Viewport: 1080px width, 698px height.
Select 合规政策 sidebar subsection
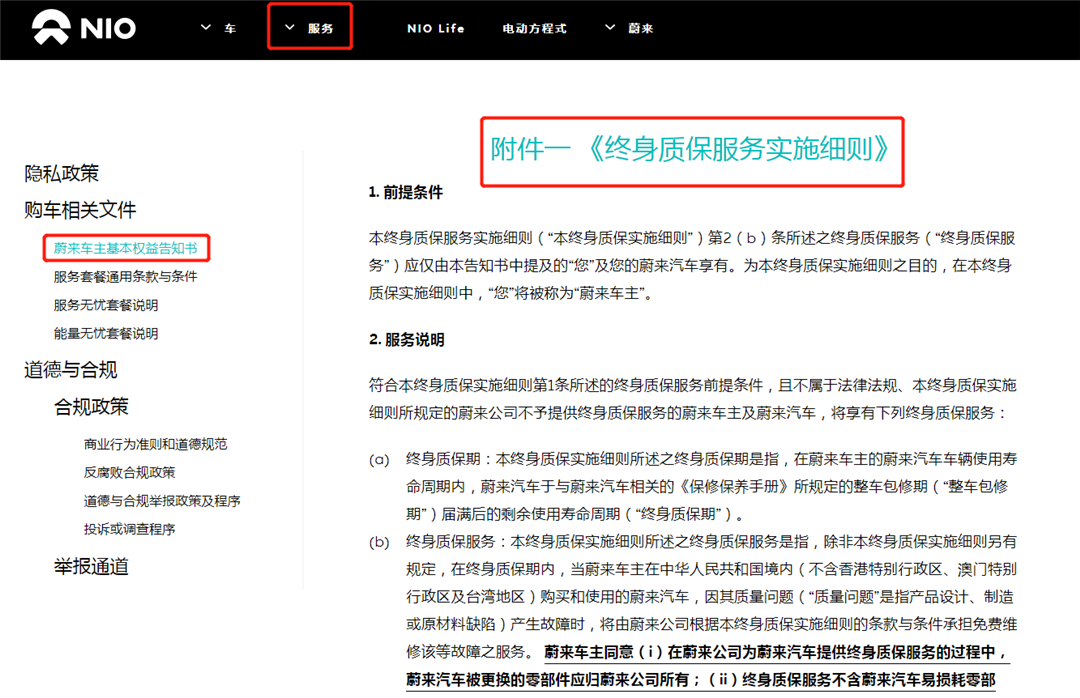[91, 407]
